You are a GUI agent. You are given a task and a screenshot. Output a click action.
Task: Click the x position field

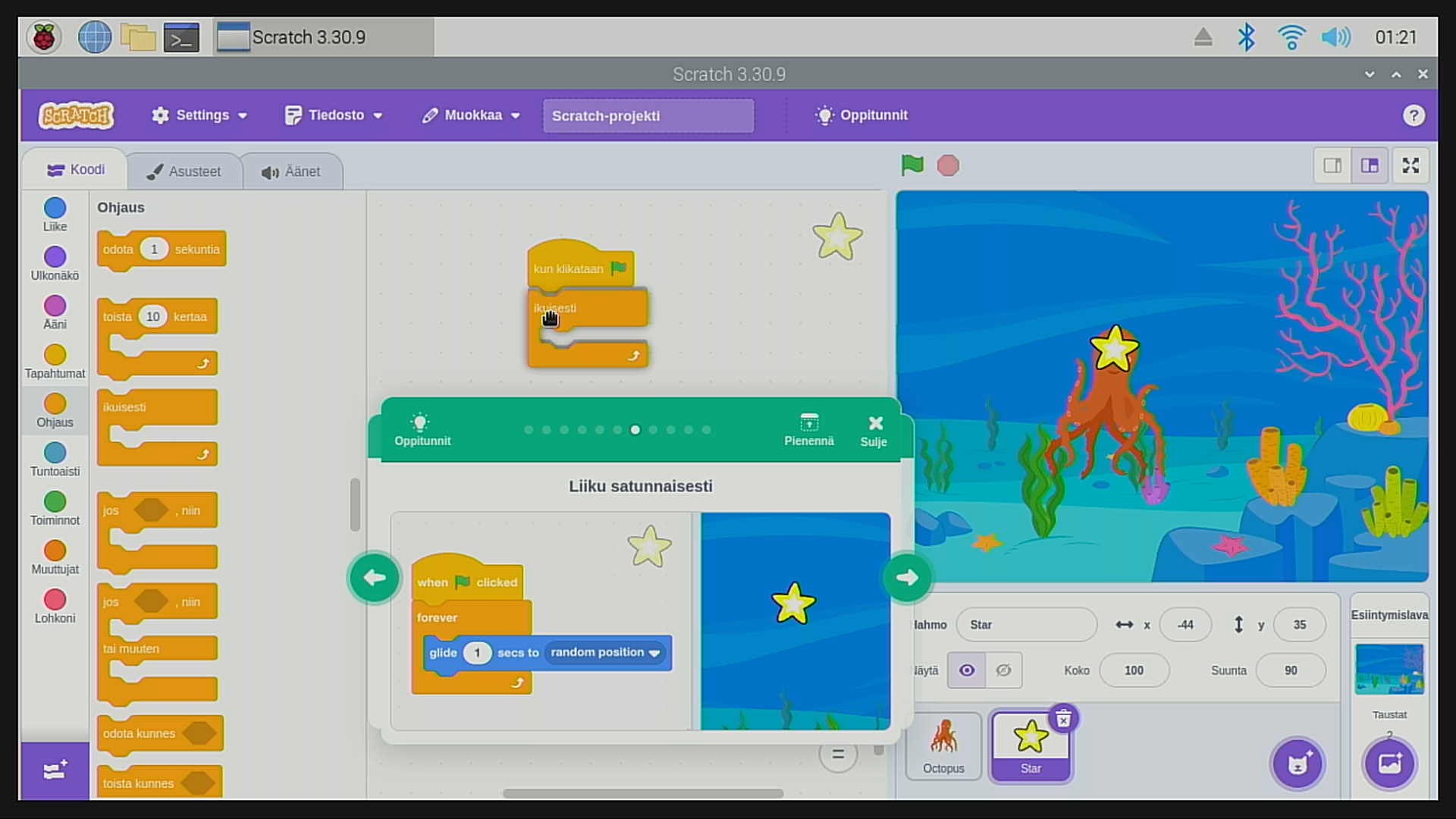(x=1185, y=625)
